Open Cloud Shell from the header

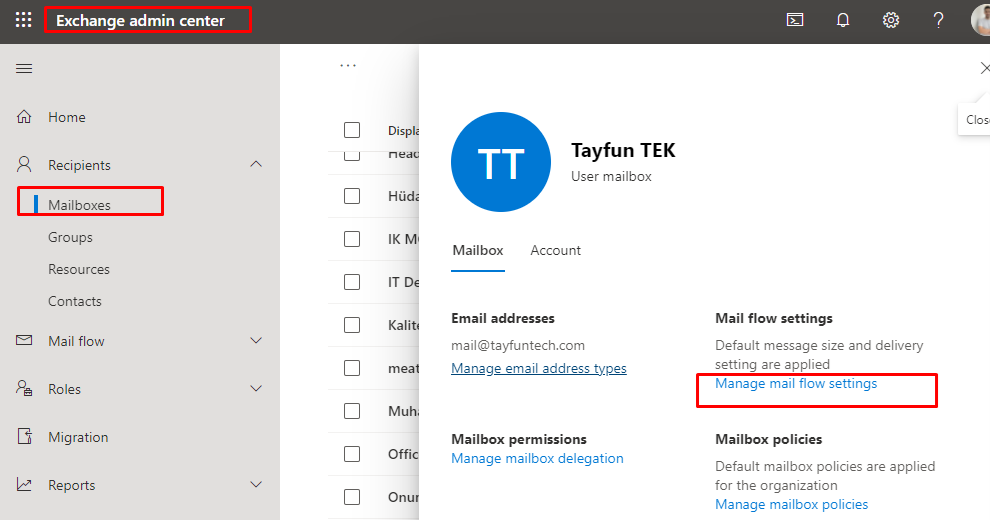point(795,20)
